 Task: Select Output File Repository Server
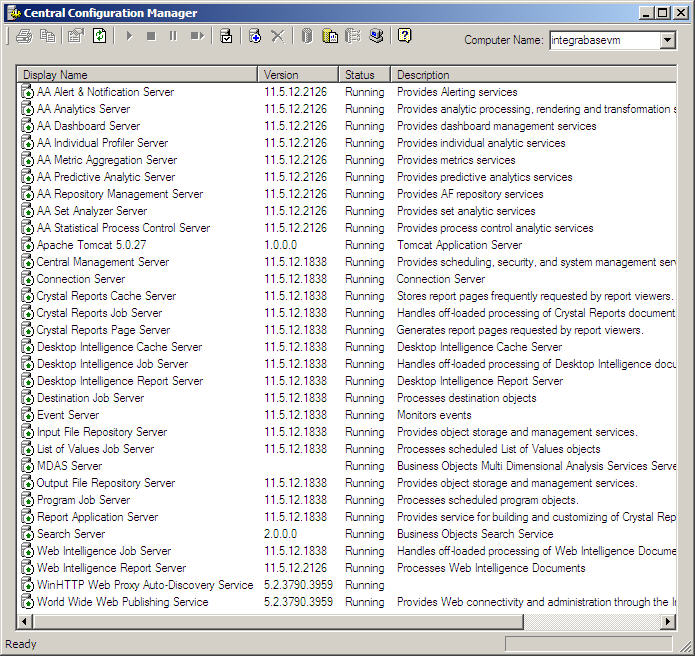pos(106,483)
